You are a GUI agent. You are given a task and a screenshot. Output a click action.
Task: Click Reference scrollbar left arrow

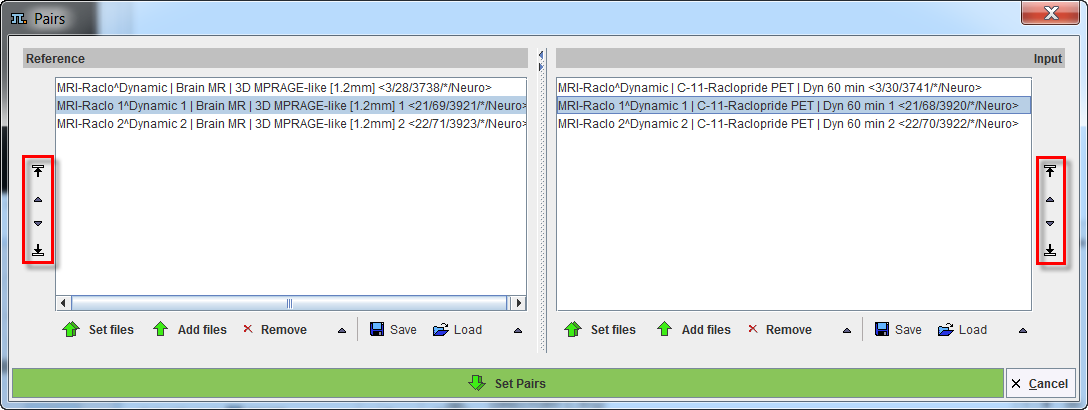point(63,303)
